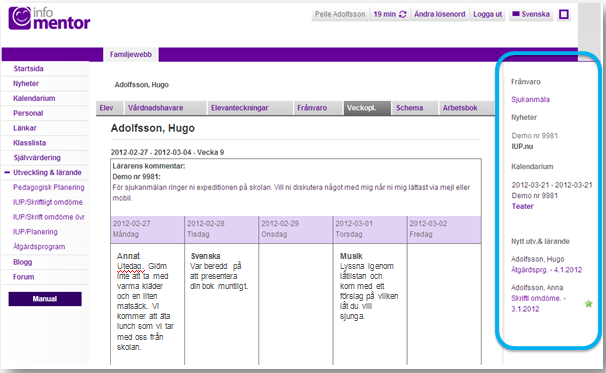The height and width of the screenshot is (373, 606).
Task: Open Pedagogisk Planering in the sidebar
Action: 49,187
